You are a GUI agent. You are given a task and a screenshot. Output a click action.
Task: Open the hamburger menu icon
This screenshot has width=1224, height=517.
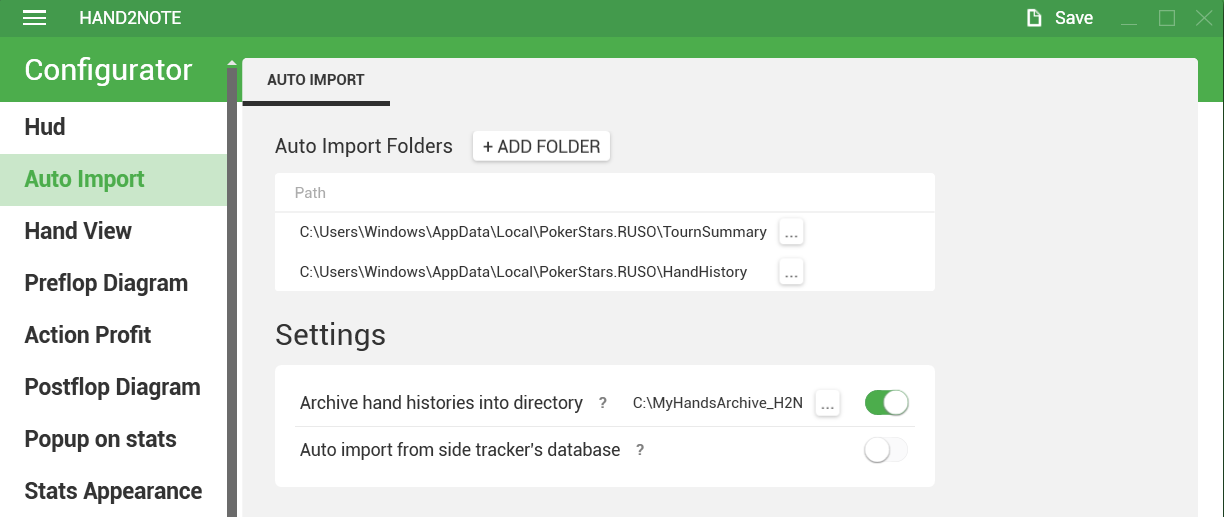pyautogui.click(x=35, y=18)
